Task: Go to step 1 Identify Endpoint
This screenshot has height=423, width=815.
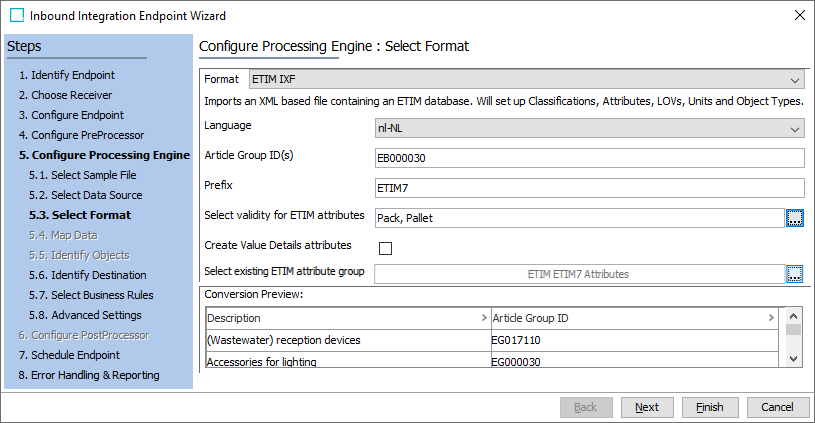Action: point(66,75)
